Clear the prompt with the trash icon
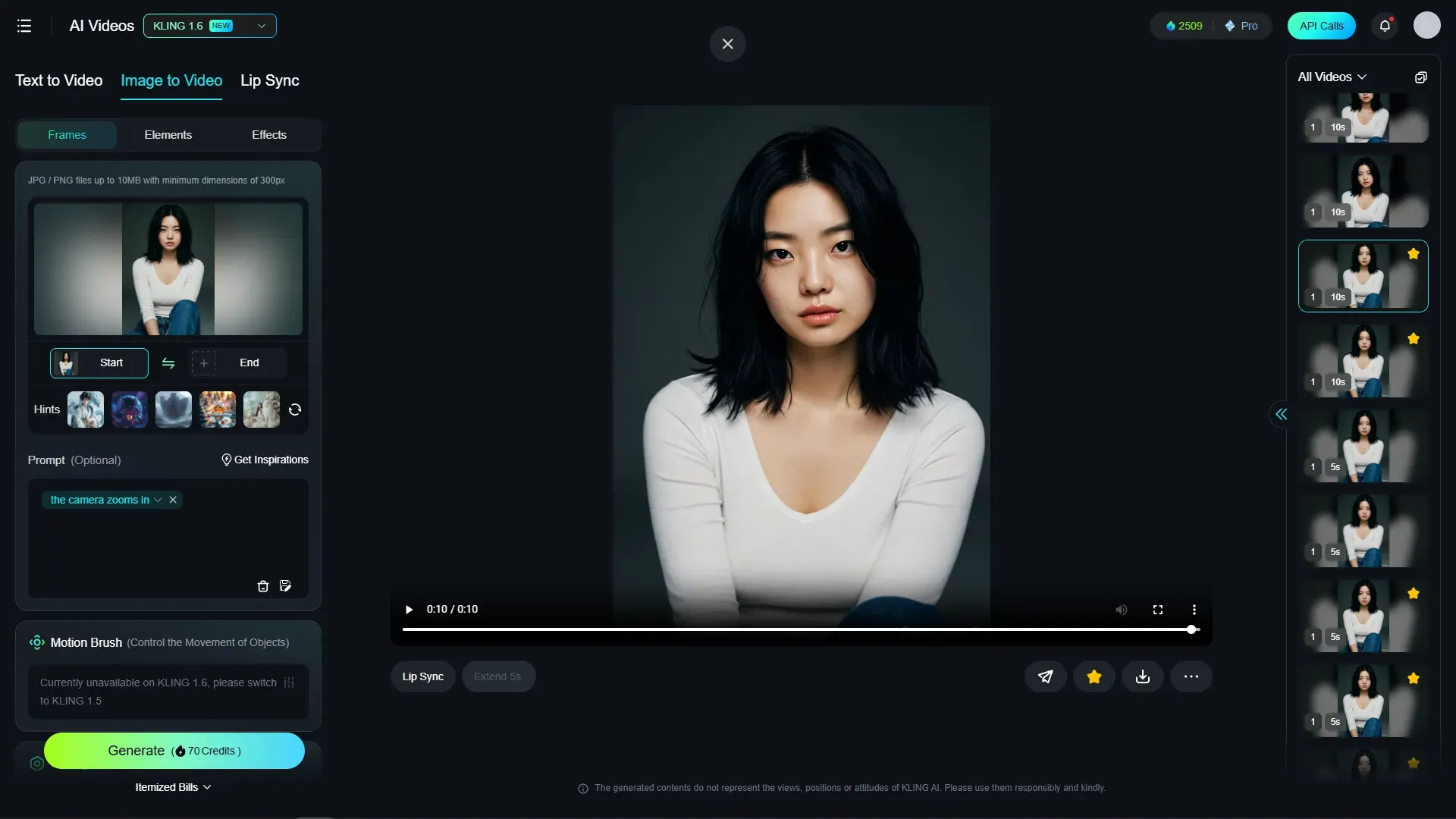The width and height of the screenshot is (1456, 819). pyautogui.click(x=263, y=586)
